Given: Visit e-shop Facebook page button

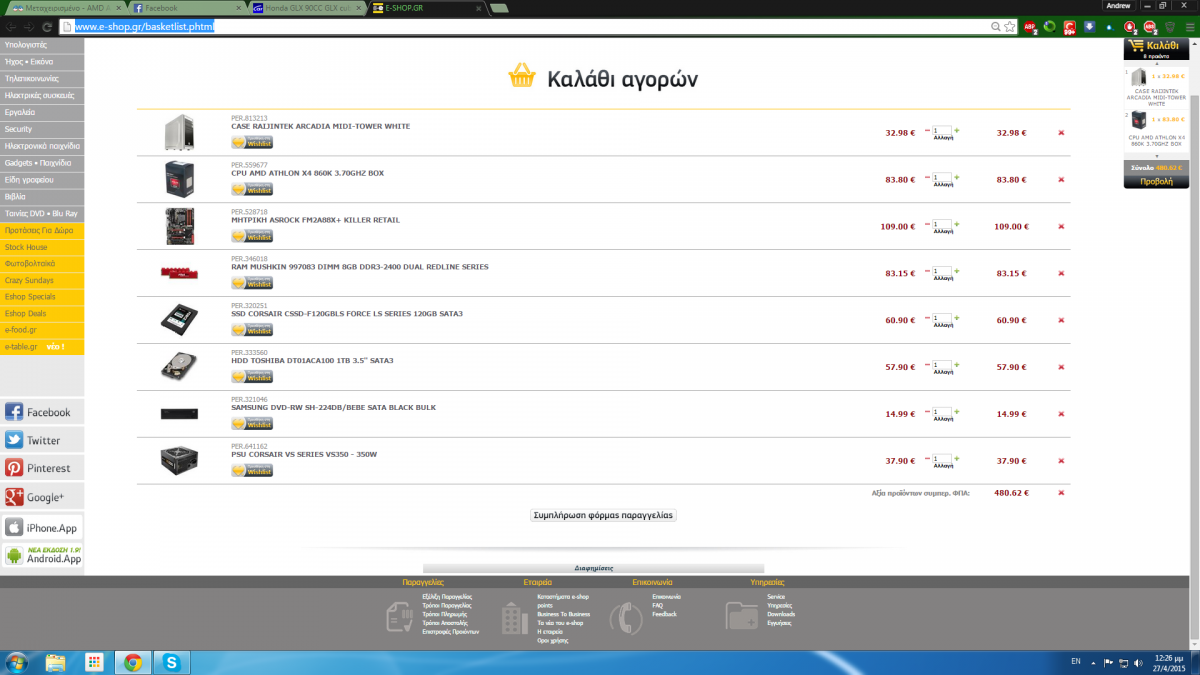Looking at the screenshot, I should (42, 412).
